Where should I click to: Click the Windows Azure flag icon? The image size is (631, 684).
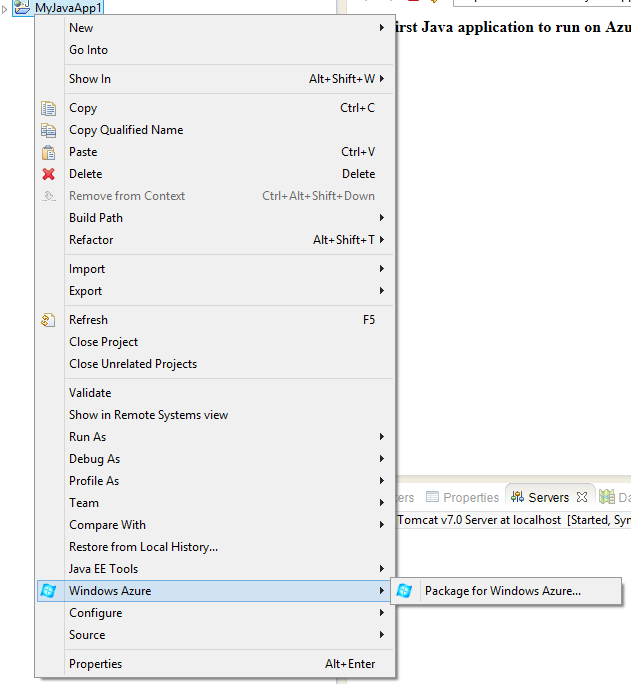point(48,591)
